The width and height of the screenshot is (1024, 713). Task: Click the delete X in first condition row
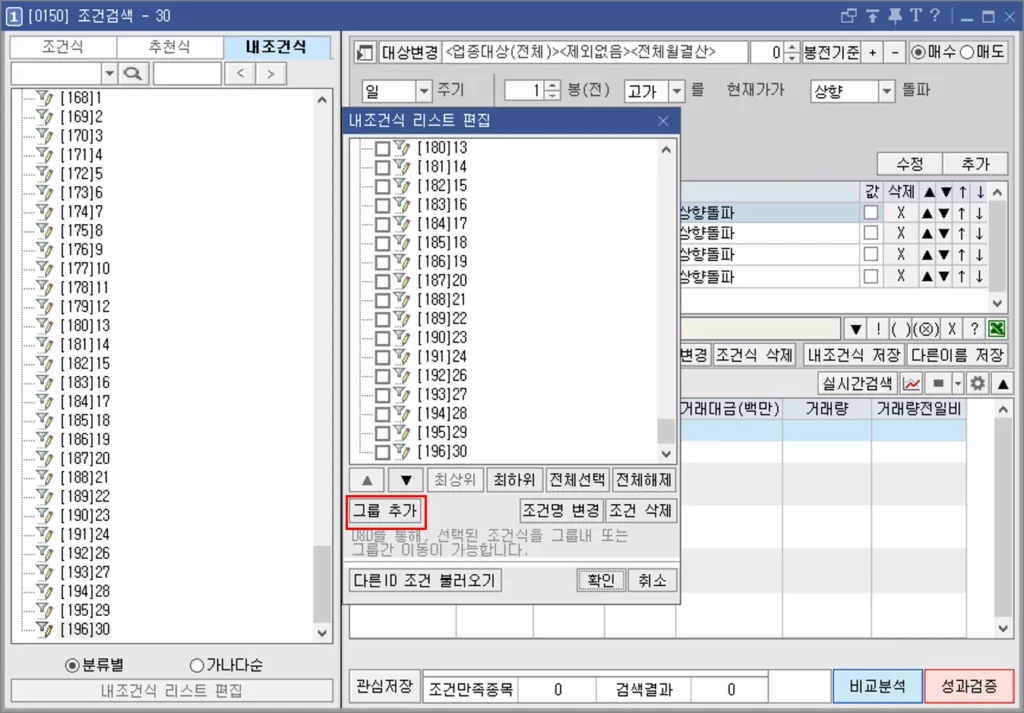(x=901, y=213)
